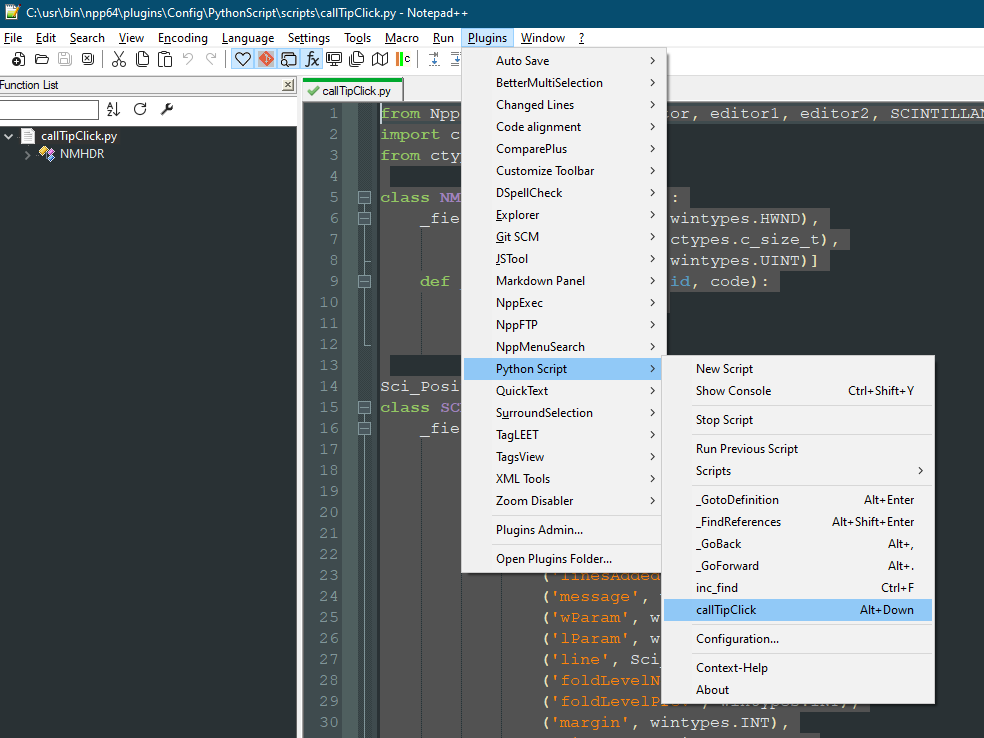Open the Scripts submenu
984x738 pixels.
click(x=798, y=471)
